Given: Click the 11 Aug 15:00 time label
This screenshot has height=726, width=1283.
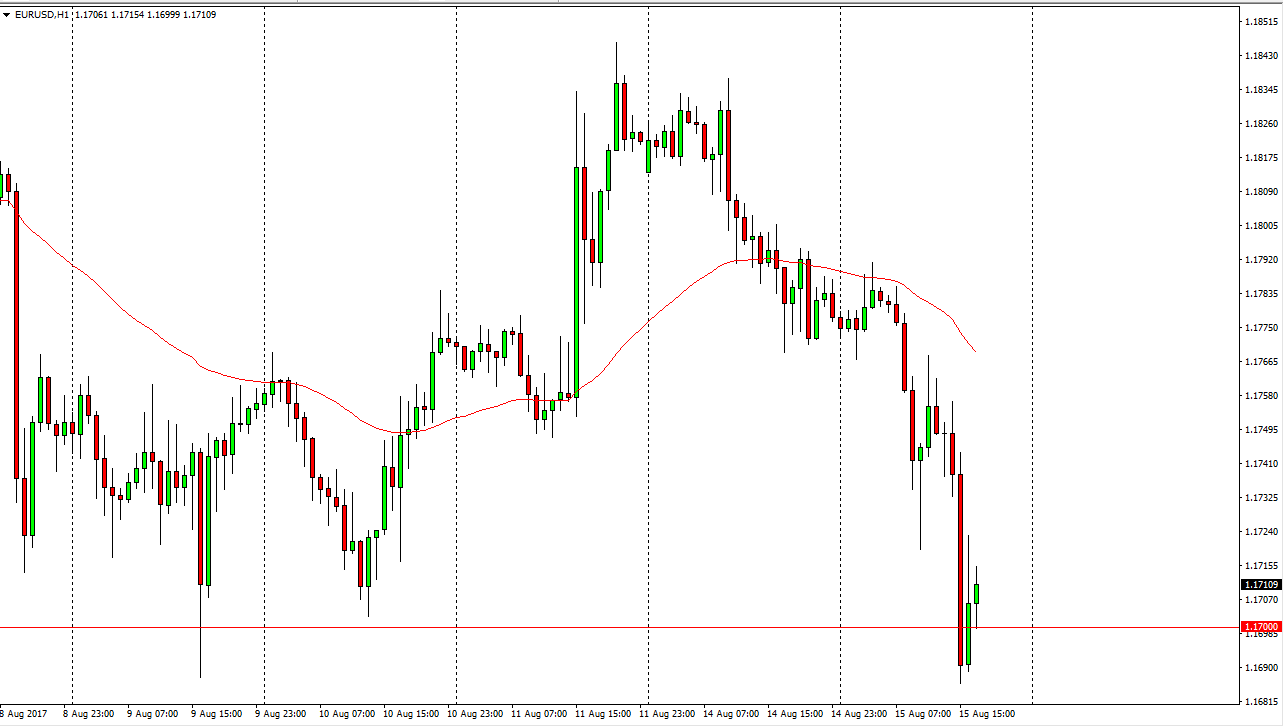Looking at the screenshot, I should [x=605, y=714].
